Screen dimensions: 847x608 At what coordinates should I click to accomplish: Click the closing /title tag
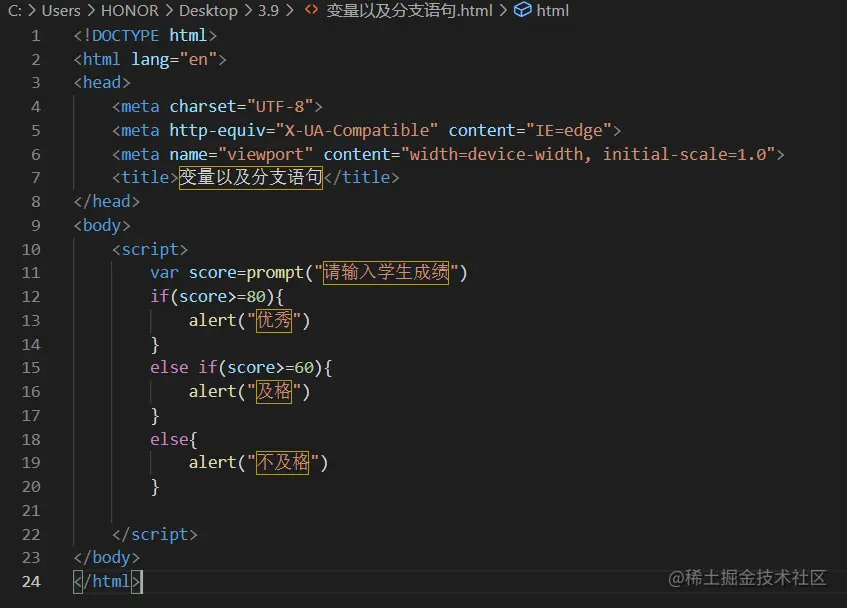click(x=361, y=177)
